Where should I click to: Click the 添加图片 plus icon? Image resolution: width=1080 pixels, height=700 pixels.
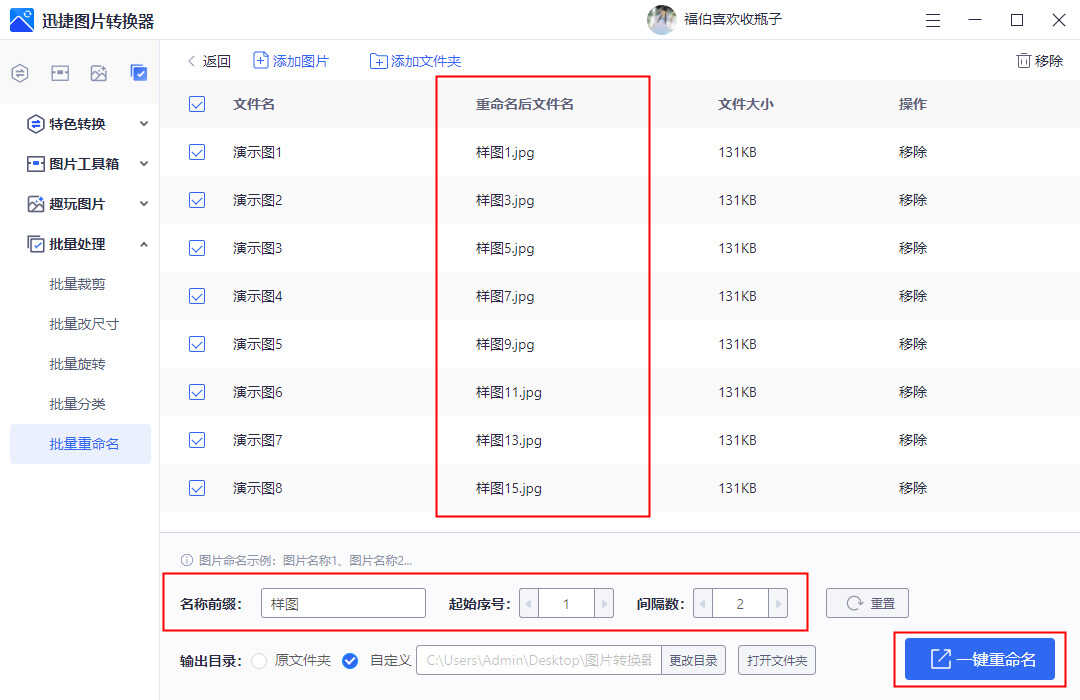pyautogui.click(x=260, y=61)
